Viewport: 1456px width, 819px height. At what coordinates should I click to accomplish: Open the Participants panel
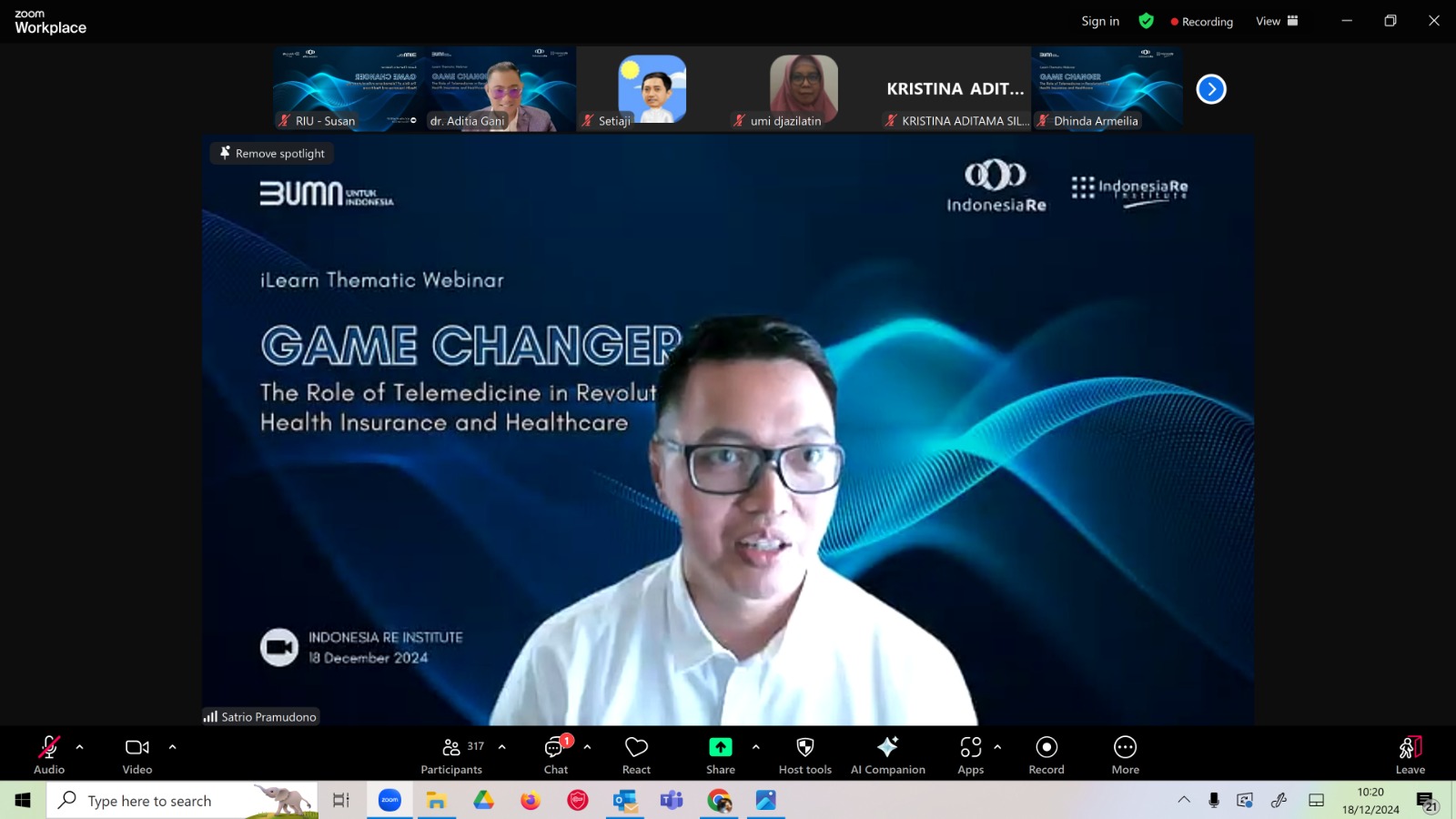pos(451,755)
